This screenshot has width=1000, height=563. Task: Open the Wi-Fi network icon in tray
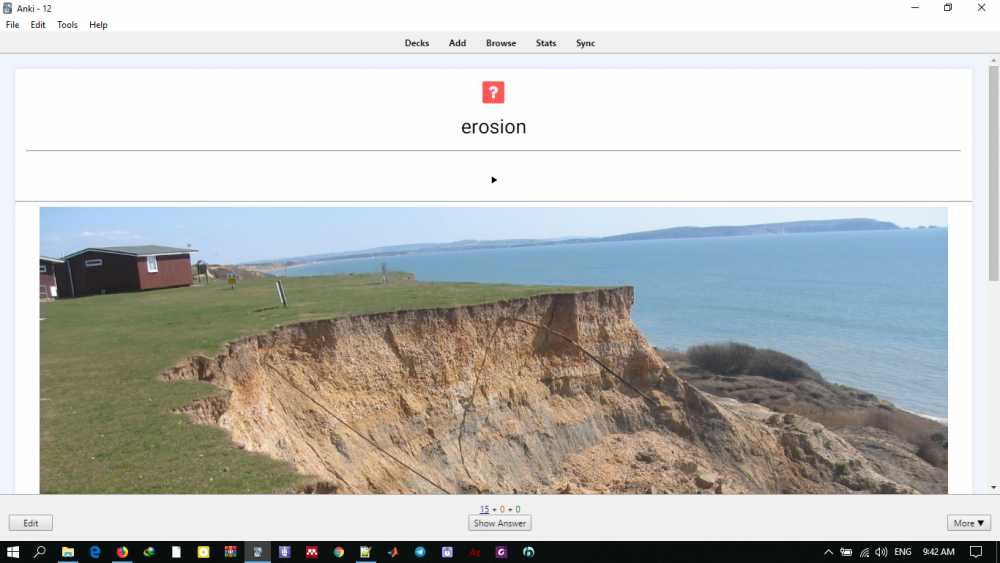pyautogui.click(x=864, y=552)
